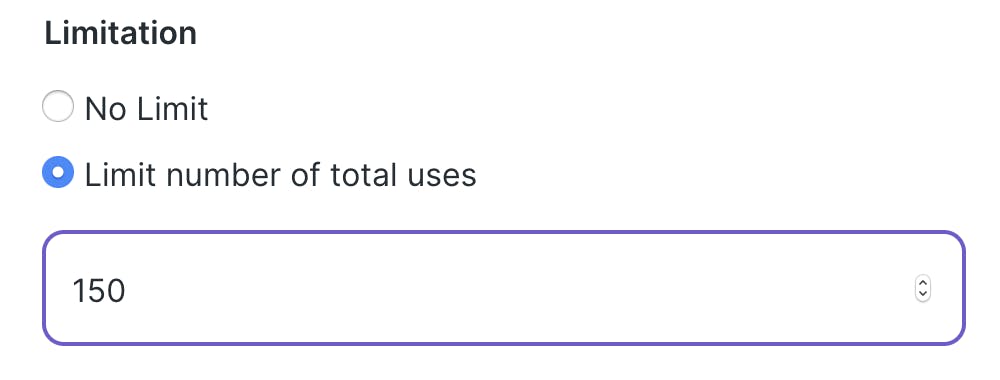Decrease the uses limit with the down arrow
This screenshot has height=380, width=1000.
[x=923, y=295]
